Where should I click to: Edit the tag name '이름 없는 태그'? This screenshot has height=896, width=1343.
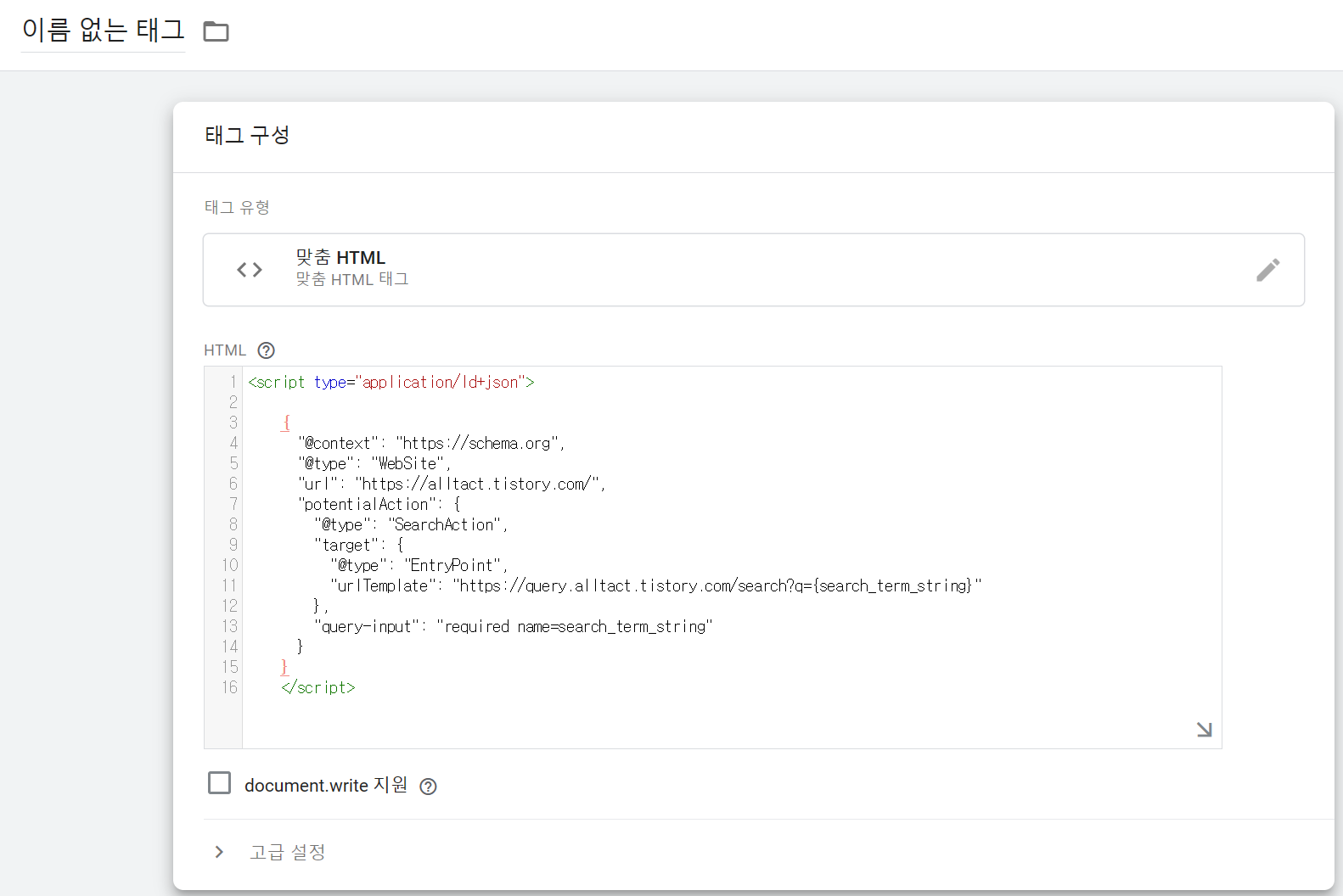[103, 30]
